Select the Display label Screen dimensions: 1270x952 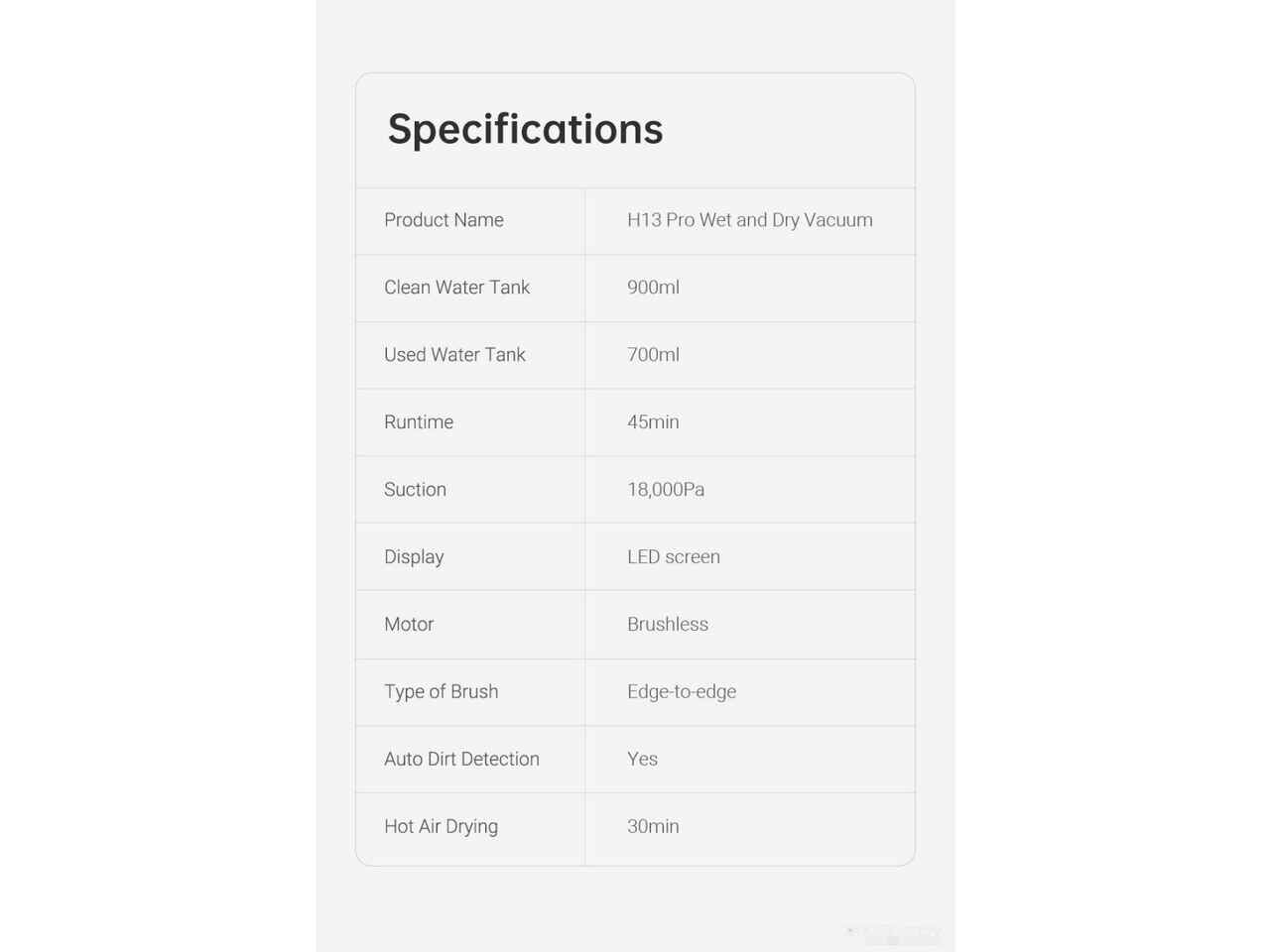pyautogui.click(x=414, y=557)
